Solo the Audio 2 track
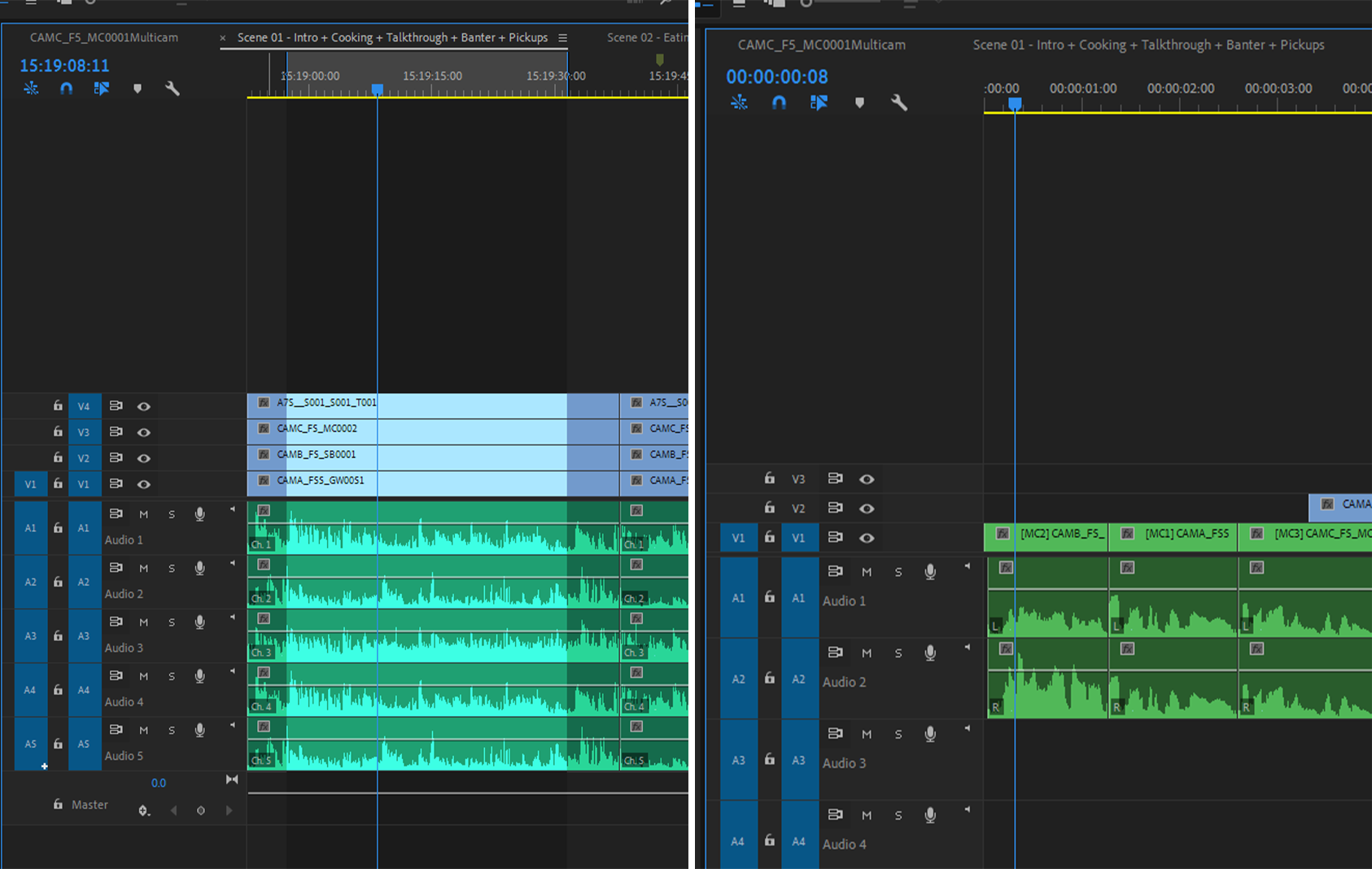Image resolution: width=1372 pixels, height=869 pixels. point(172,567)
